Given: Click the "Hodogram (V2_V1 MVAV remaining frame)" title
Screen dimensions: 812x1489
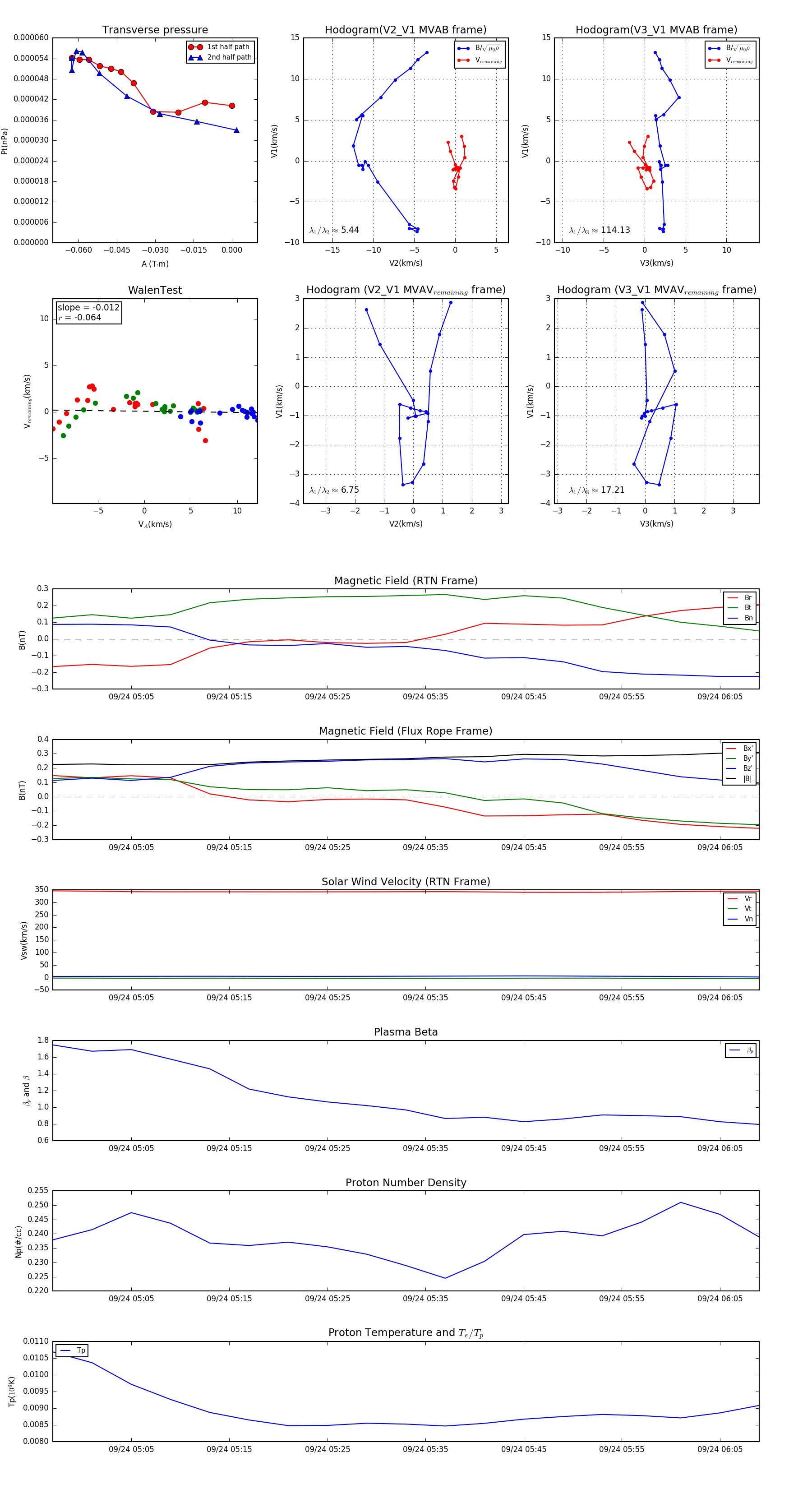Looking at the screenshot, I should coord(406,290).
